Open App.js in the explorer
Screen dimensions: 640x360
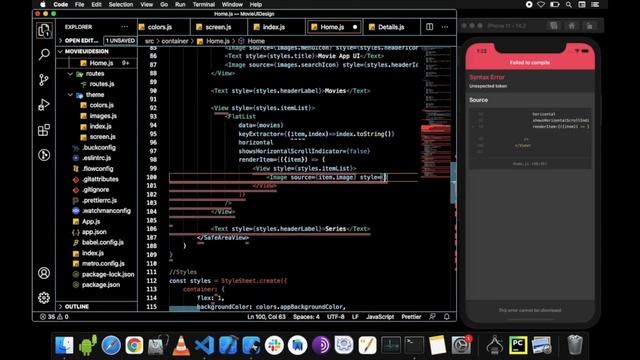(x=91, y=222)
